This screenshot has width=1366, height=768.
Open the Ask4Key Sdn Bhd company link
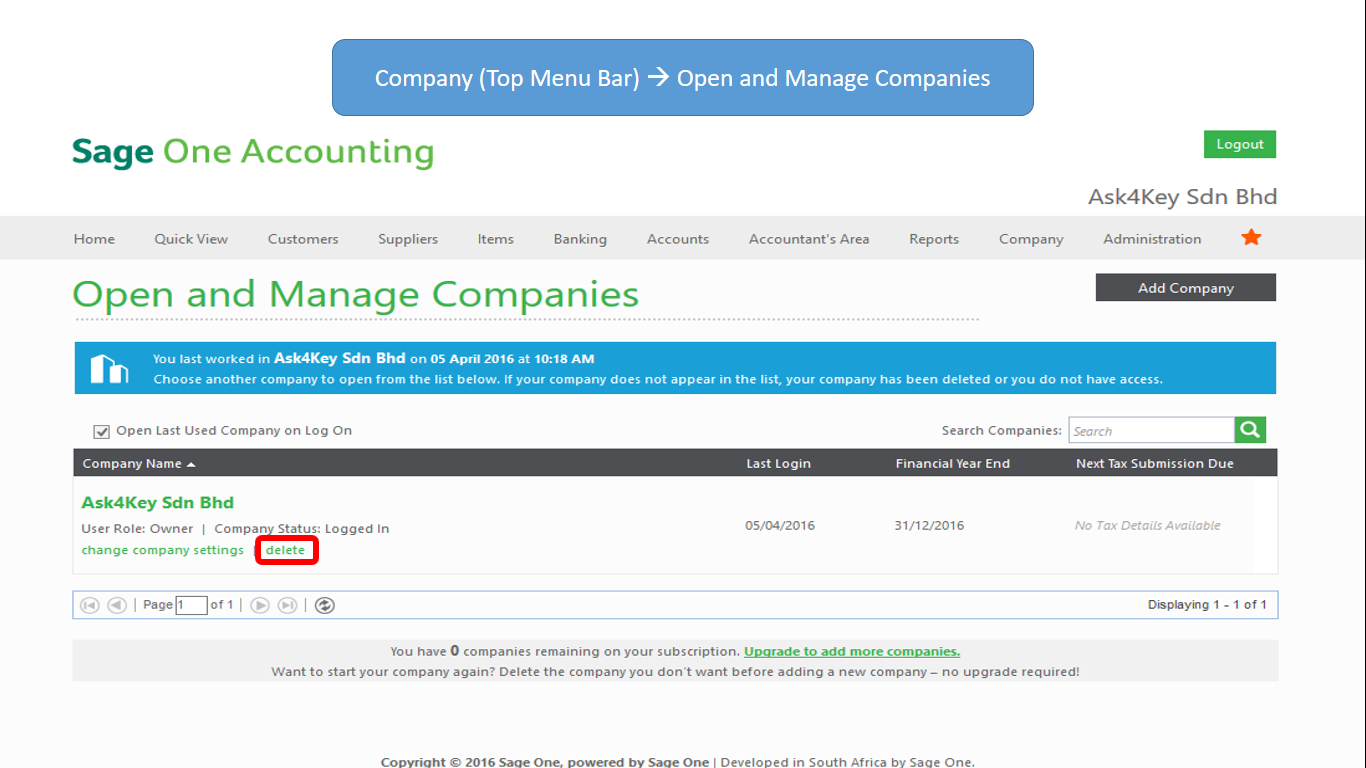coord(158,503)
